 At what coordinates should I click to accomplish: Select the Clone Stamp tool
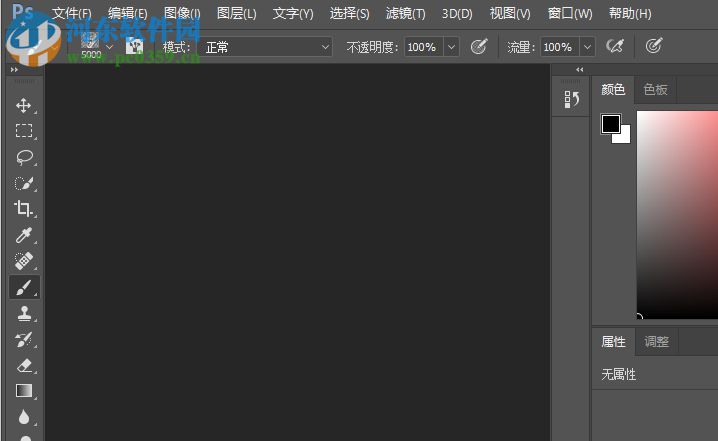(24, 313)
